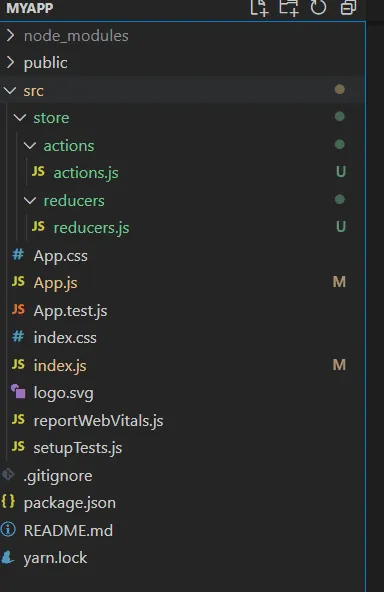The image size is (384, 592).
Task: Click the SVG image icon beside logo.svg
Action: [x=18, y=391]
